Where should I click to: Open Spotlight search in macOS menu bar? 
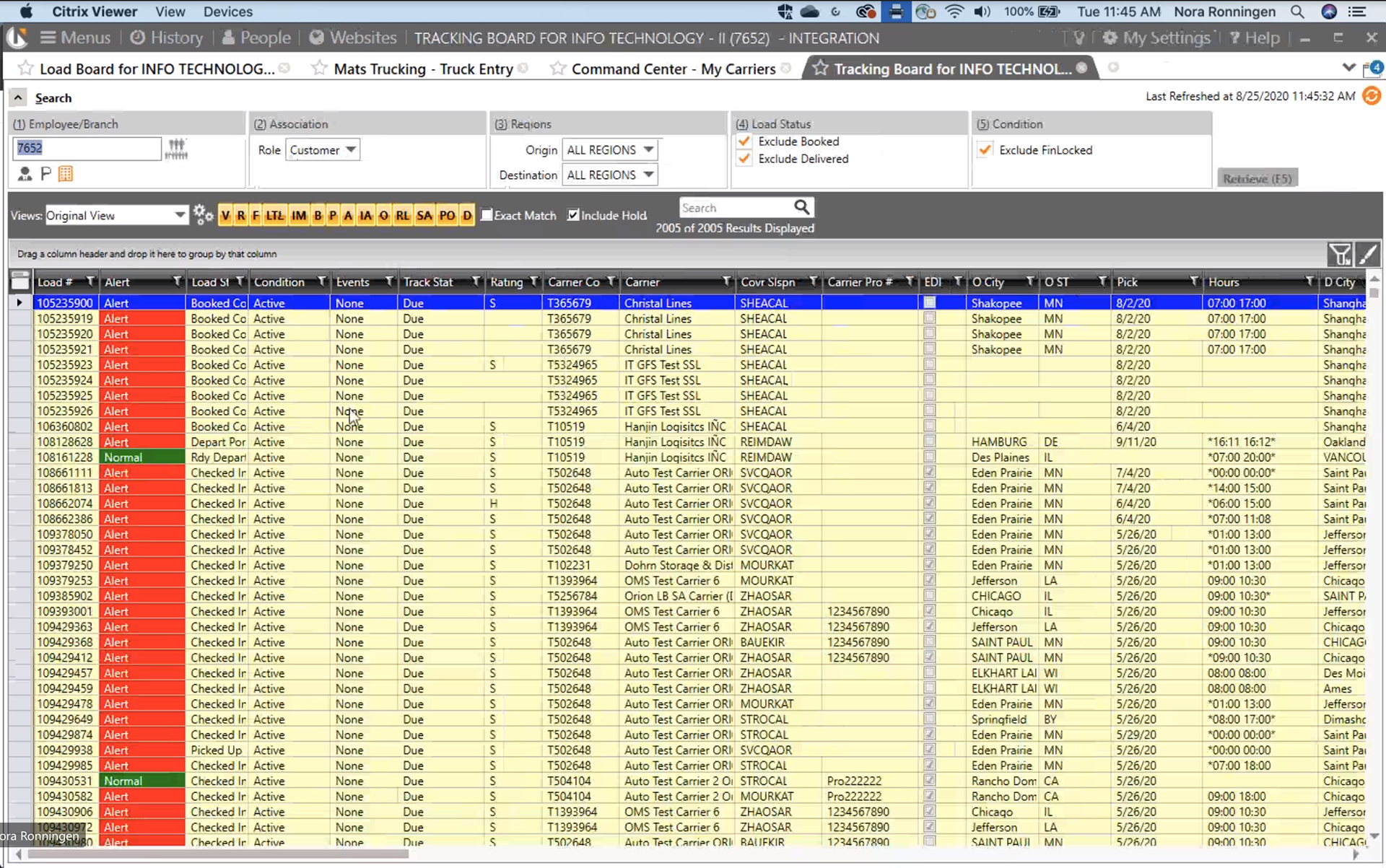pyautogui.click(x=1297, y=12)
